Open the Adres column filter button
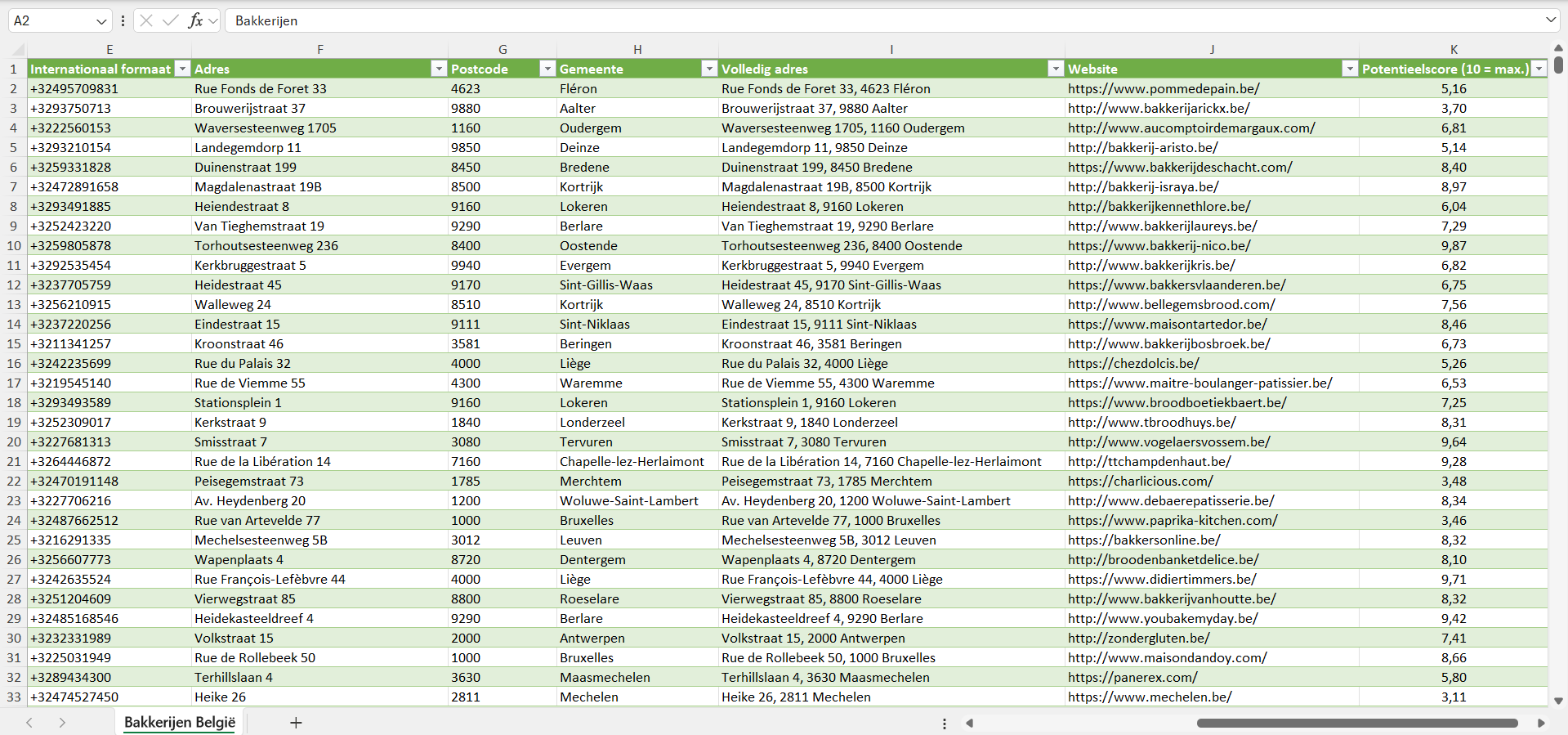This screenshot has height=735, width=1568. [x=439, y=69]
